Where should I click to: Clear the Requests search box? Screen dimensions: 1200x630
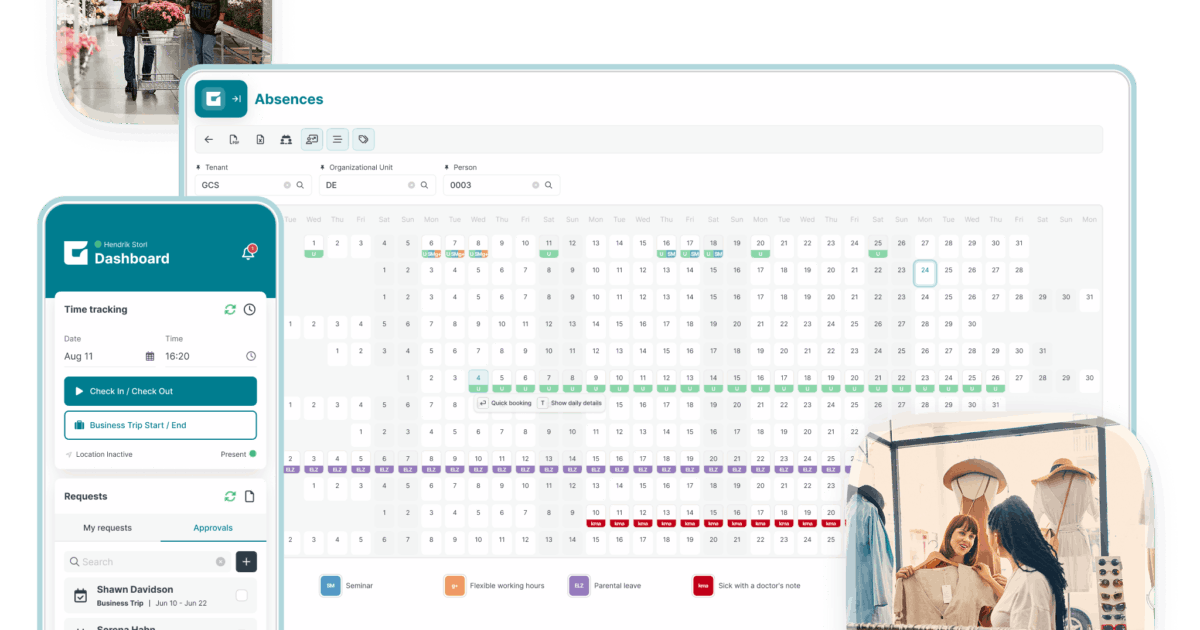tap(220, 562)
